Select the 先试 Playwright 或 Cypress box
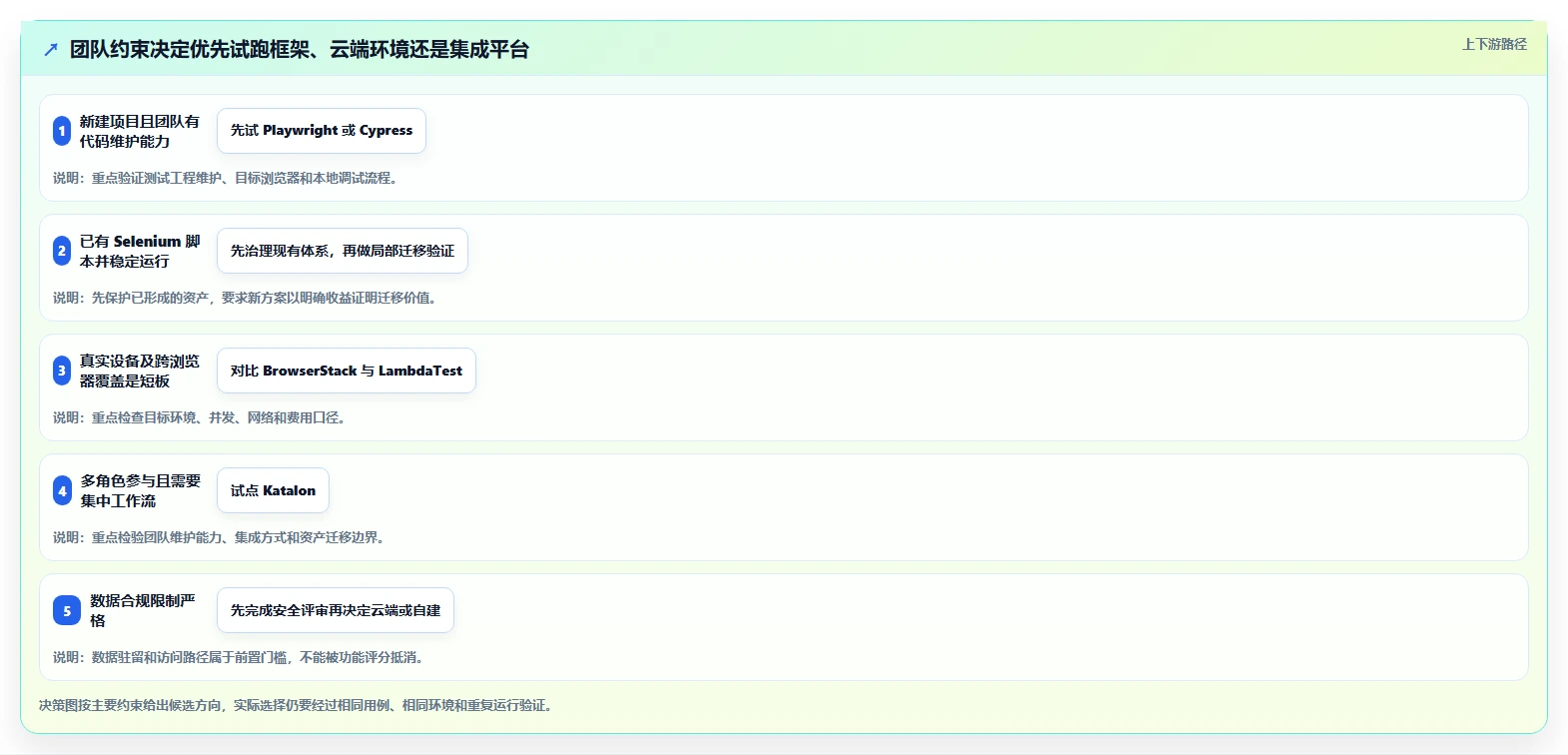1568x755 pixels. (322, 131)
